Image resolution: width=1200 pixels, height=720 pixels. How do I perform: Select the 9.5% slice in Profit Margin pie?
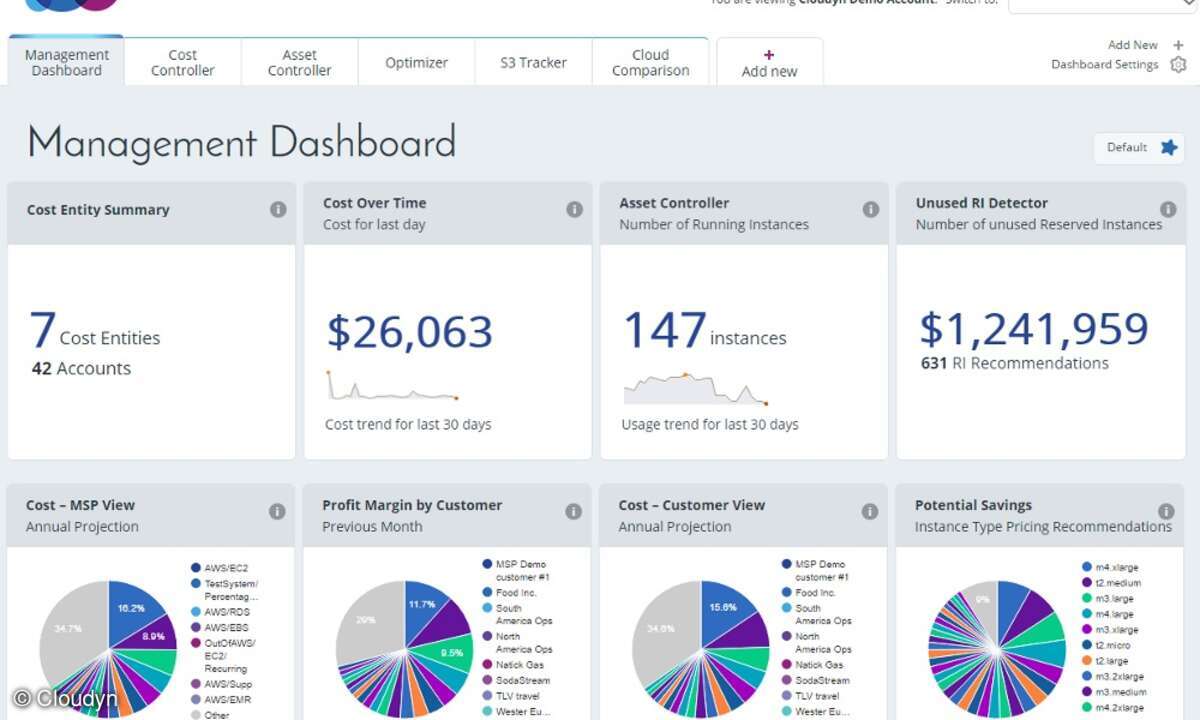click(x=452, y=652)
